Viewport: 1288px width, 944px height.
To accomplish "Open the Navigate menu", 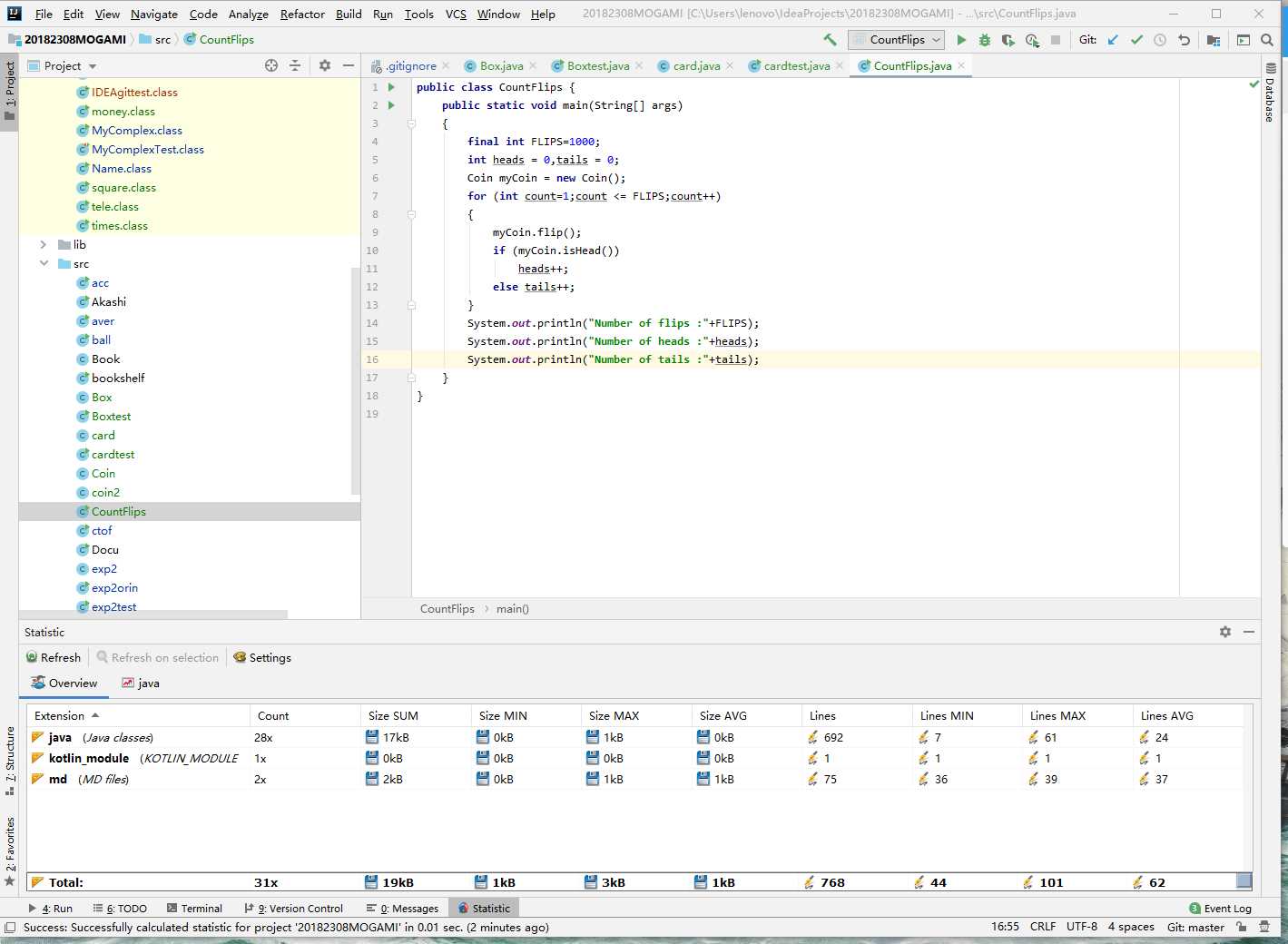I will click(154, 14).
